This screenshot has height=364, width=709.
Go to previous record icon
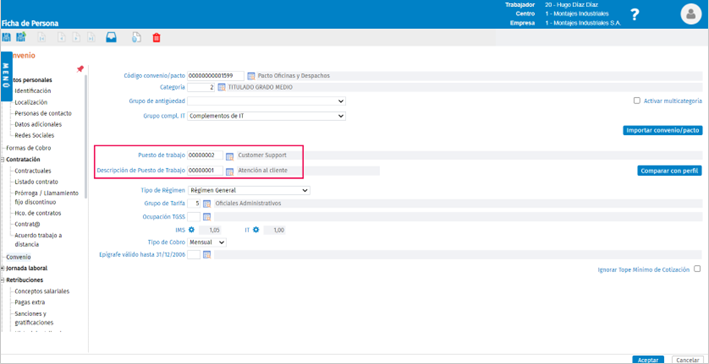click(x=61, y=38)
